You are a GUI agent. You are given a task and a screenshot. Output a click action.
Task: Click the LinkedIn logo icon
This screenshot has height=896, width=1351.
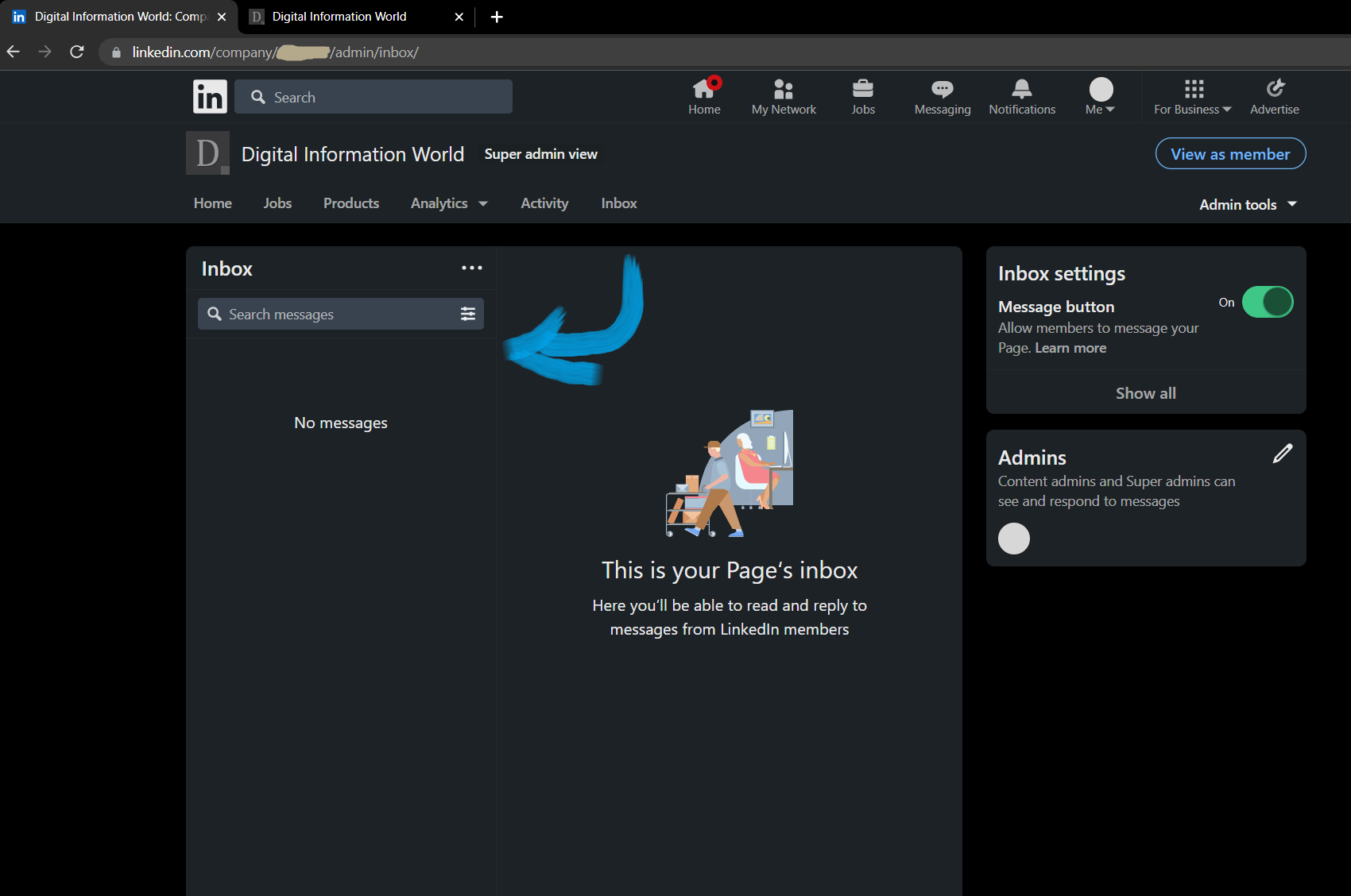coord(210,97)
